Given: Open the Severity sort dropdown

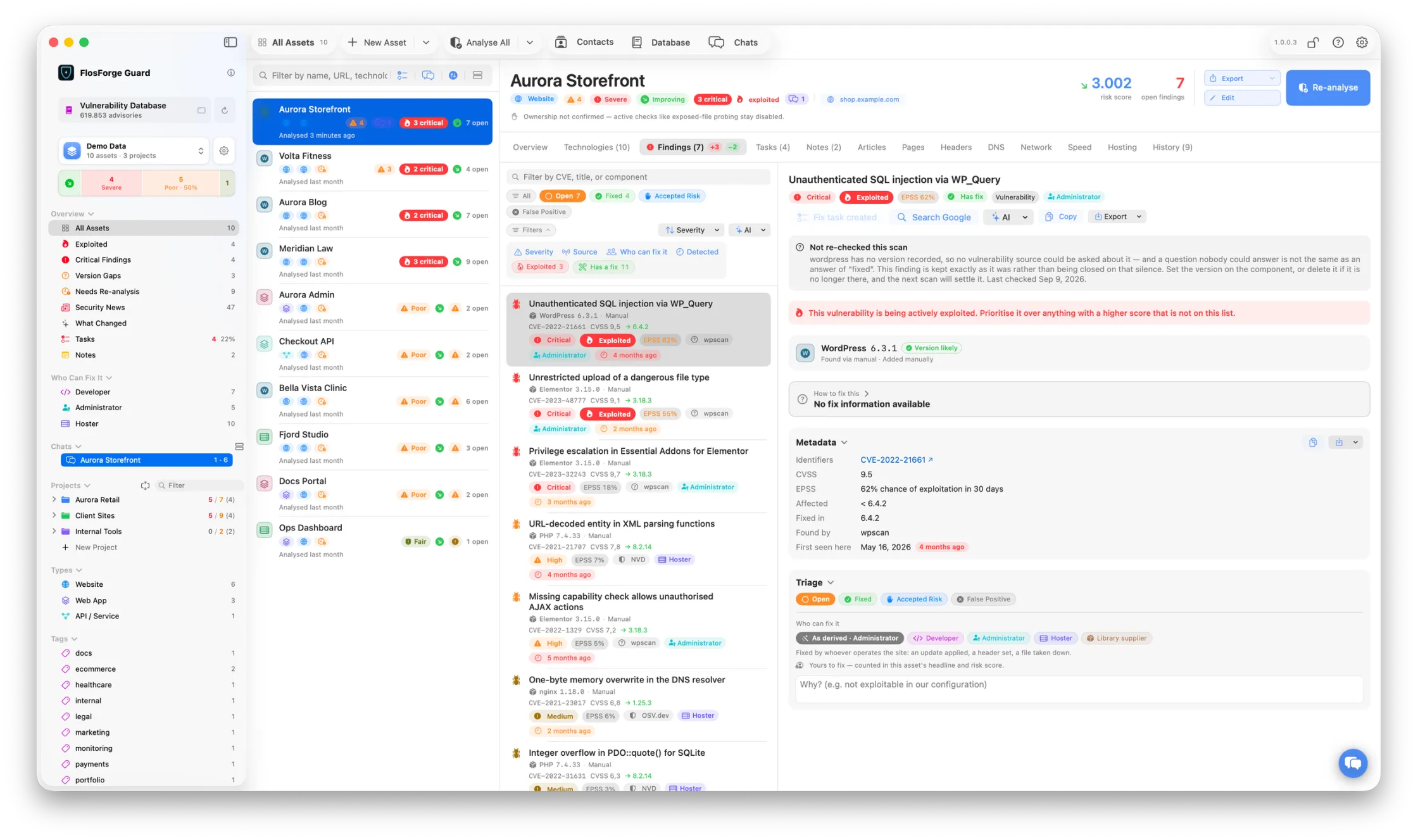Looking at the screenshot, I should 691,230.
